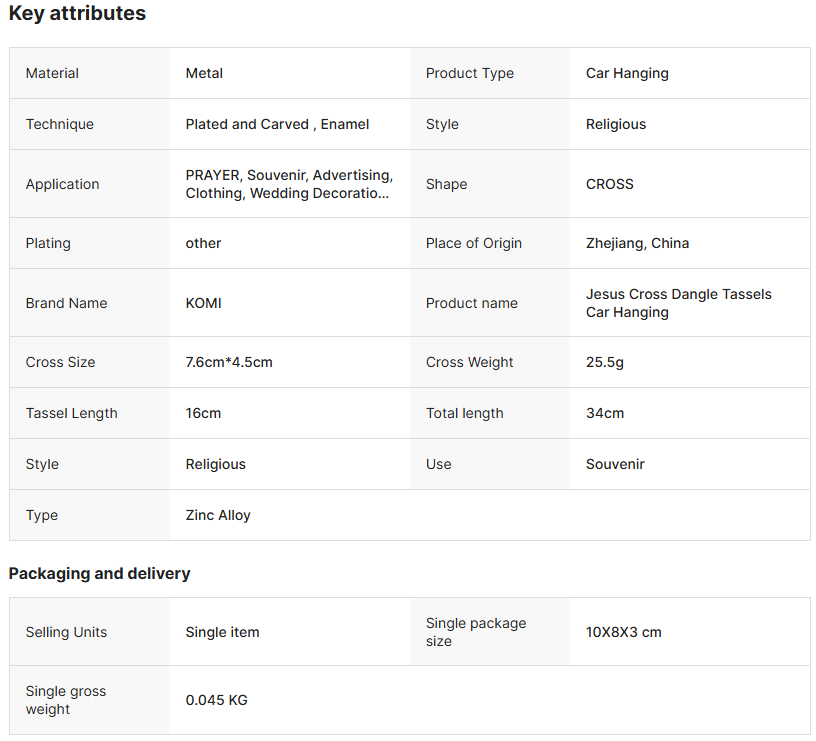The height and width of the screenshot is (741, 816).
Task: Click the Single item selling units value
Action: pyautogui.click(x=222, y=632)
